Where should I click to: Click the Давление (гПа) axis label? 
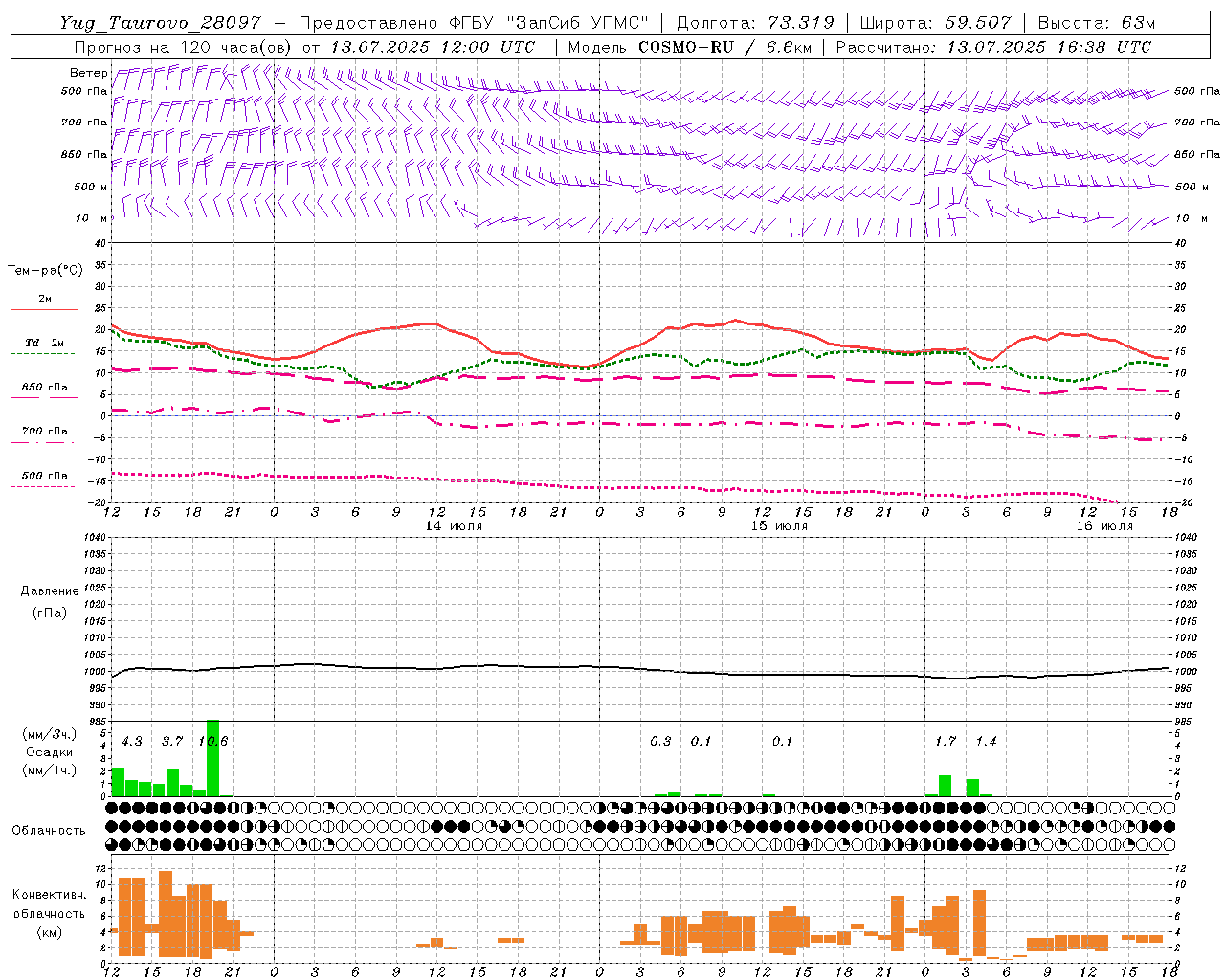coord(50,601)
